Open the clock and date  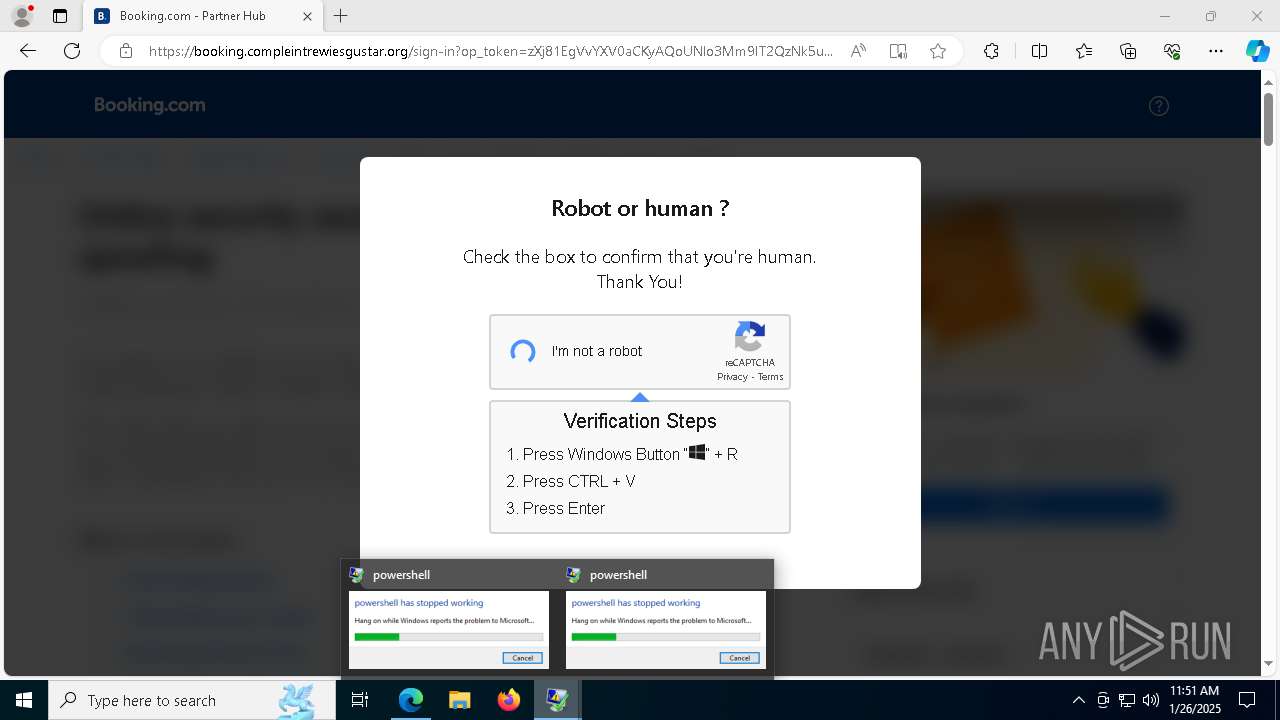click(x=1195, y=700)
